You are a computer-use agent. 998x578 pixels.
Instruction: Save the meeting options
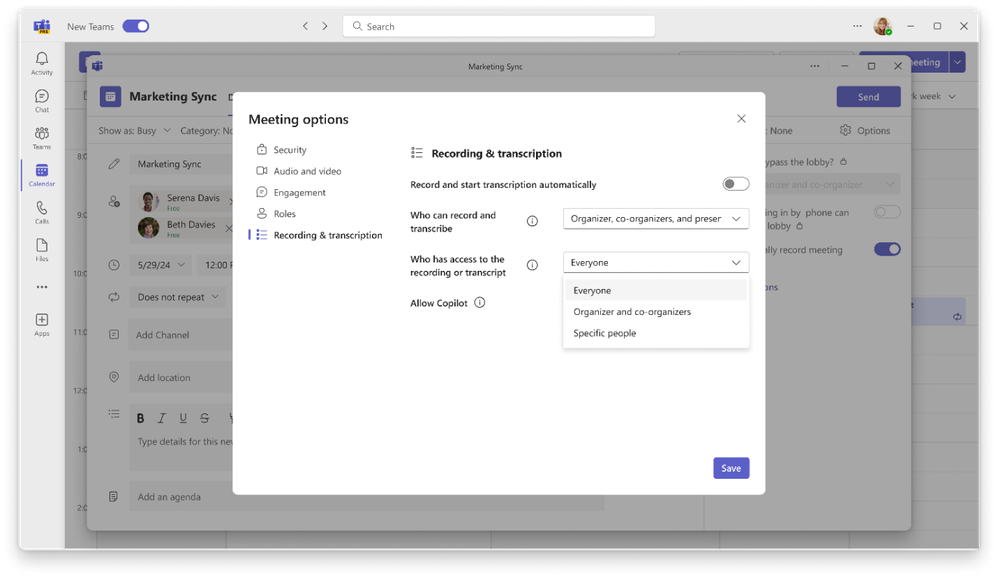point(731,468)
